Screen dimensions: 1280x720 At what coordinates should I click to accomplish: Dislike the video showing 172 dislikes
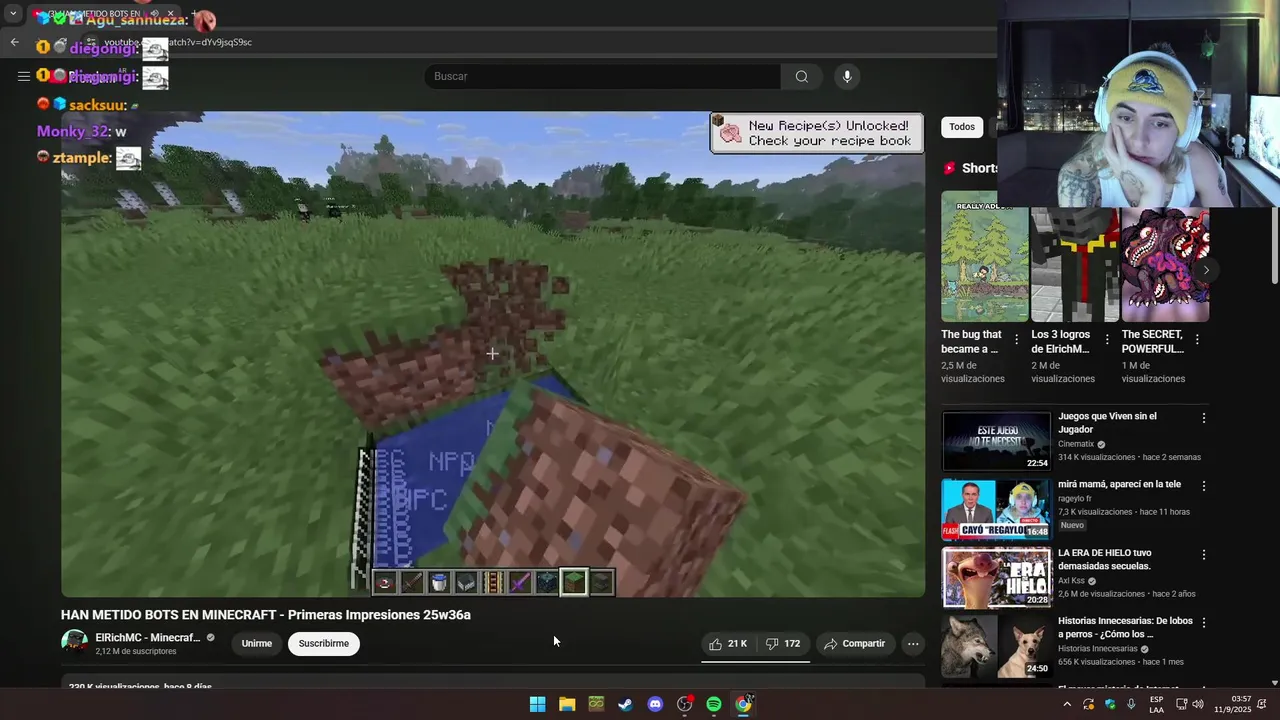pos(783,644)
